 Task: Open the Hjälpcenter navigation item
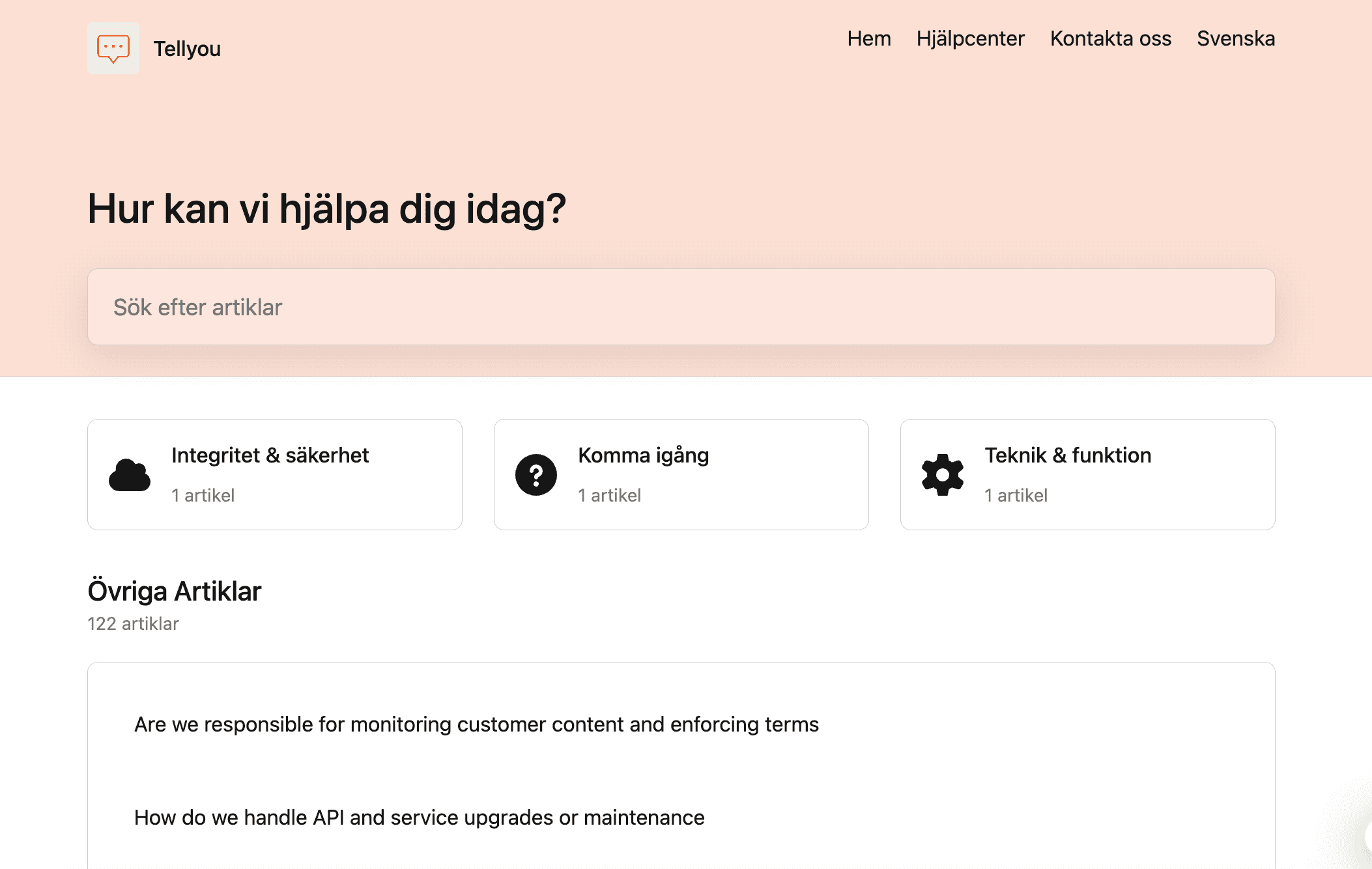coord(970,38)
